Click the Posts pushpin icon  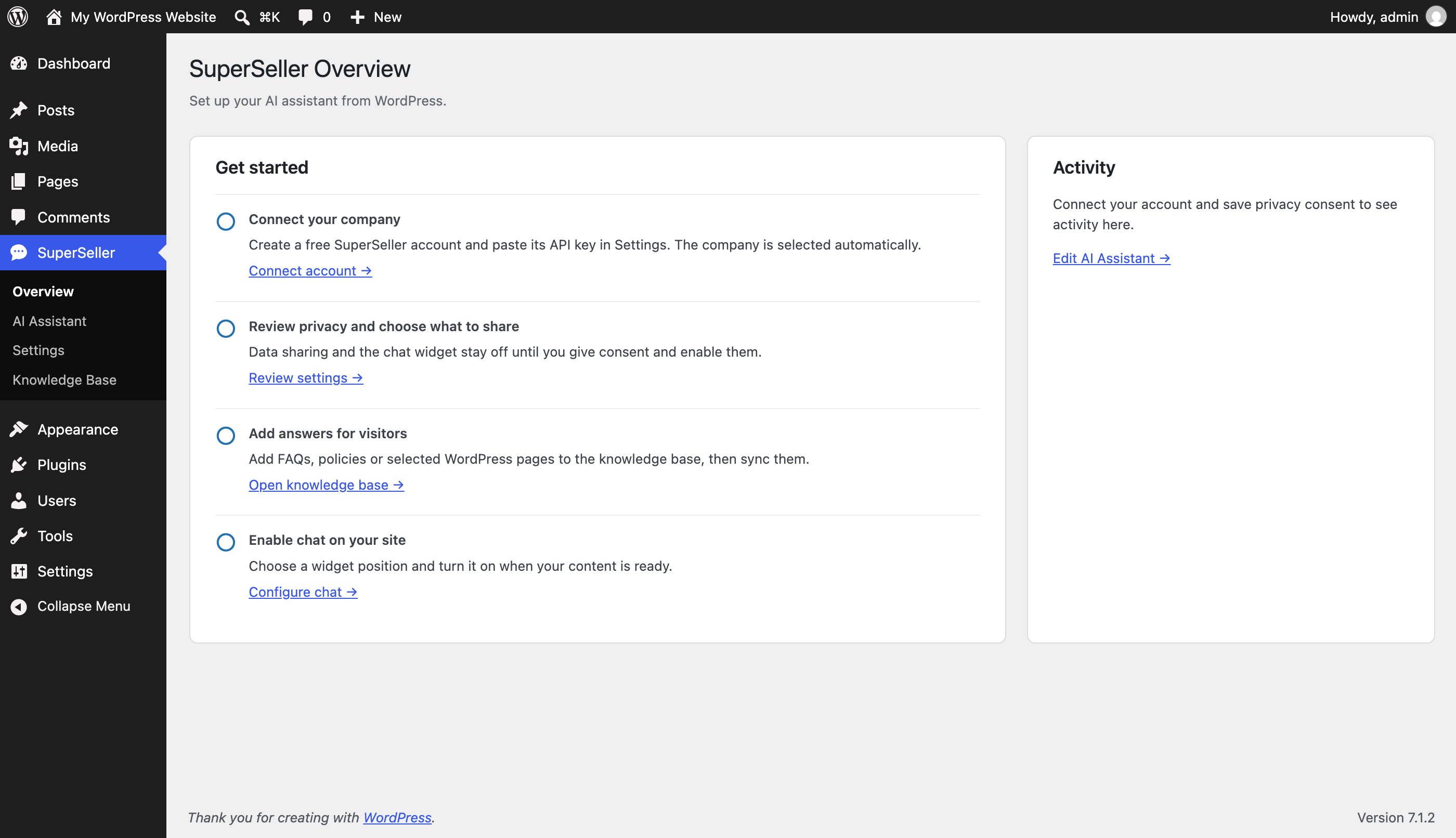[x=18, y=110]
